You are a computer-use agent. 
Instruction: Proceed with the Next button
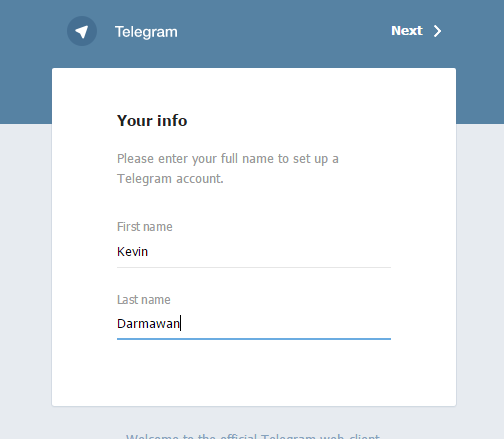point(416,31)
